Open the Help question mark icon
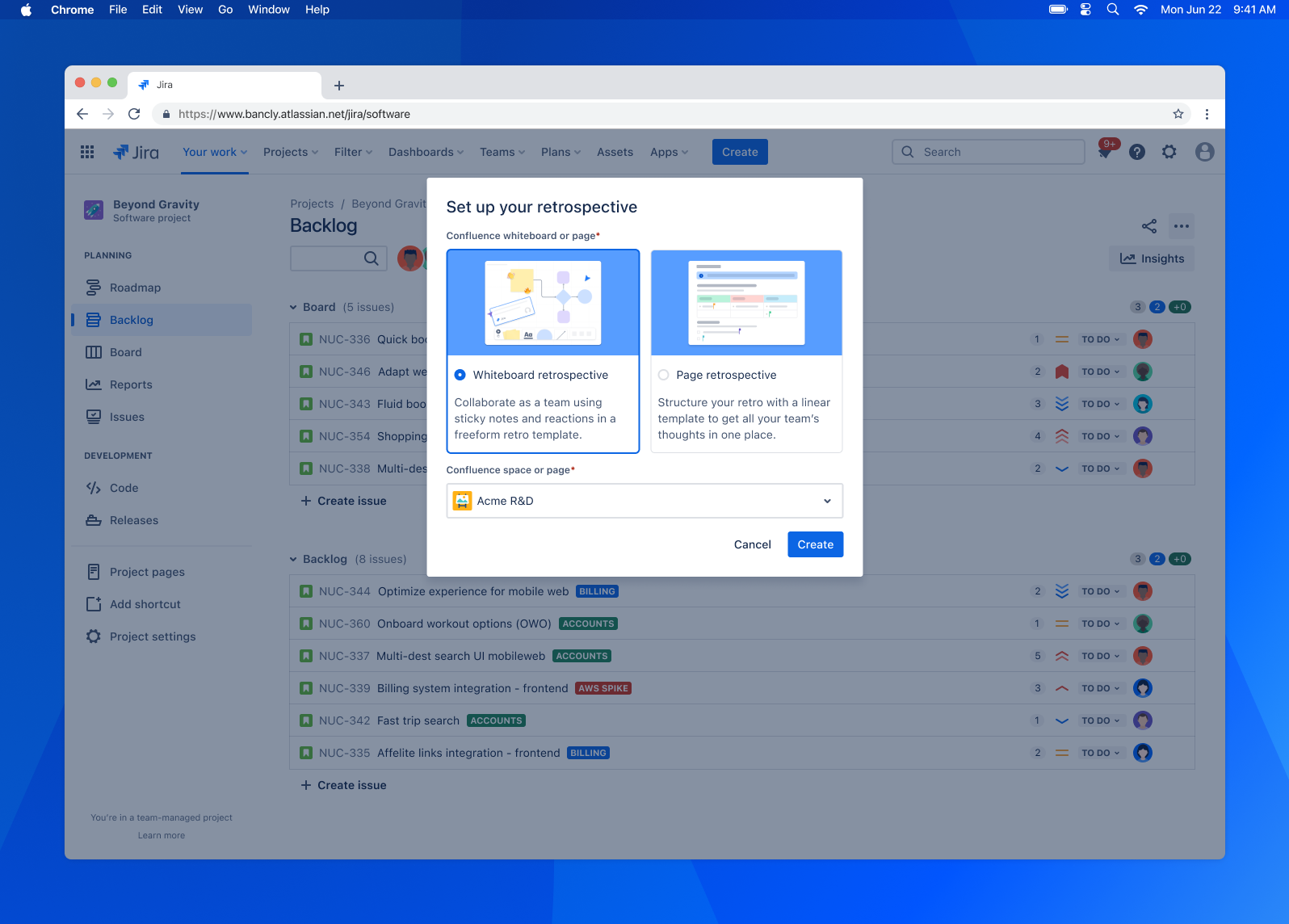The image size is (1289, 924). coord(1137,152)
